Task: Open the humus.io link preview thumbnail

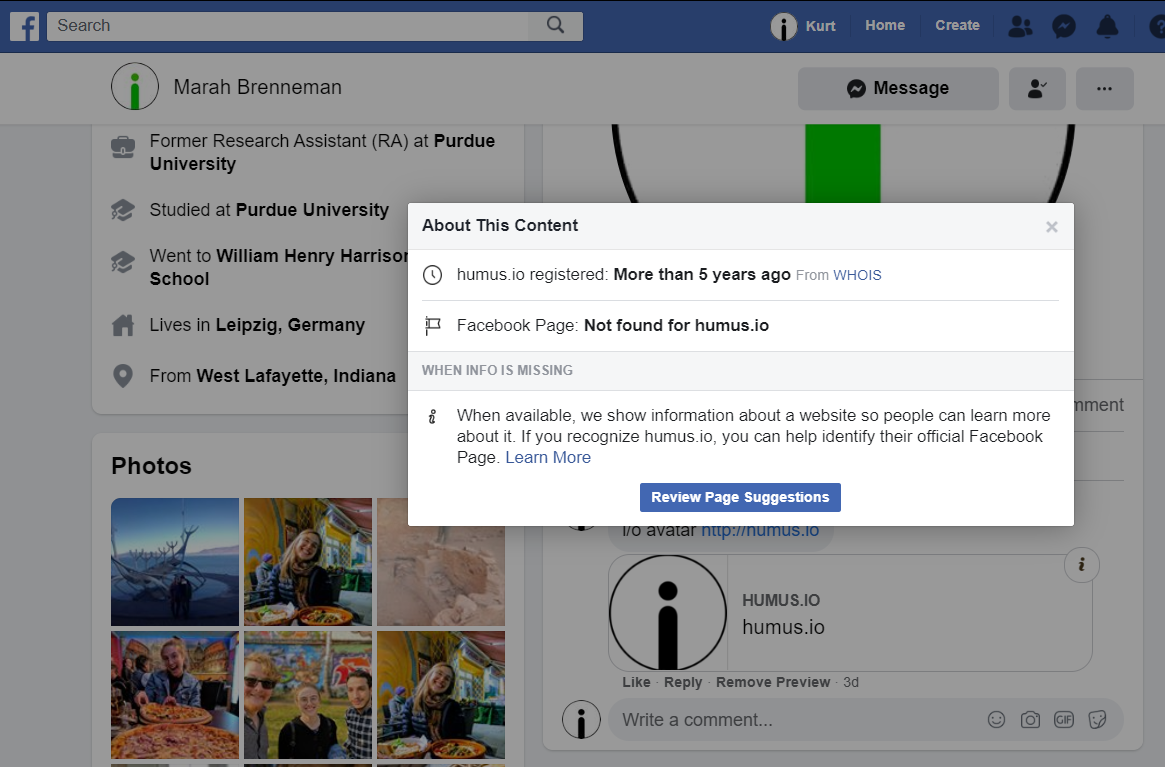Action: click(x=668, y=612)
